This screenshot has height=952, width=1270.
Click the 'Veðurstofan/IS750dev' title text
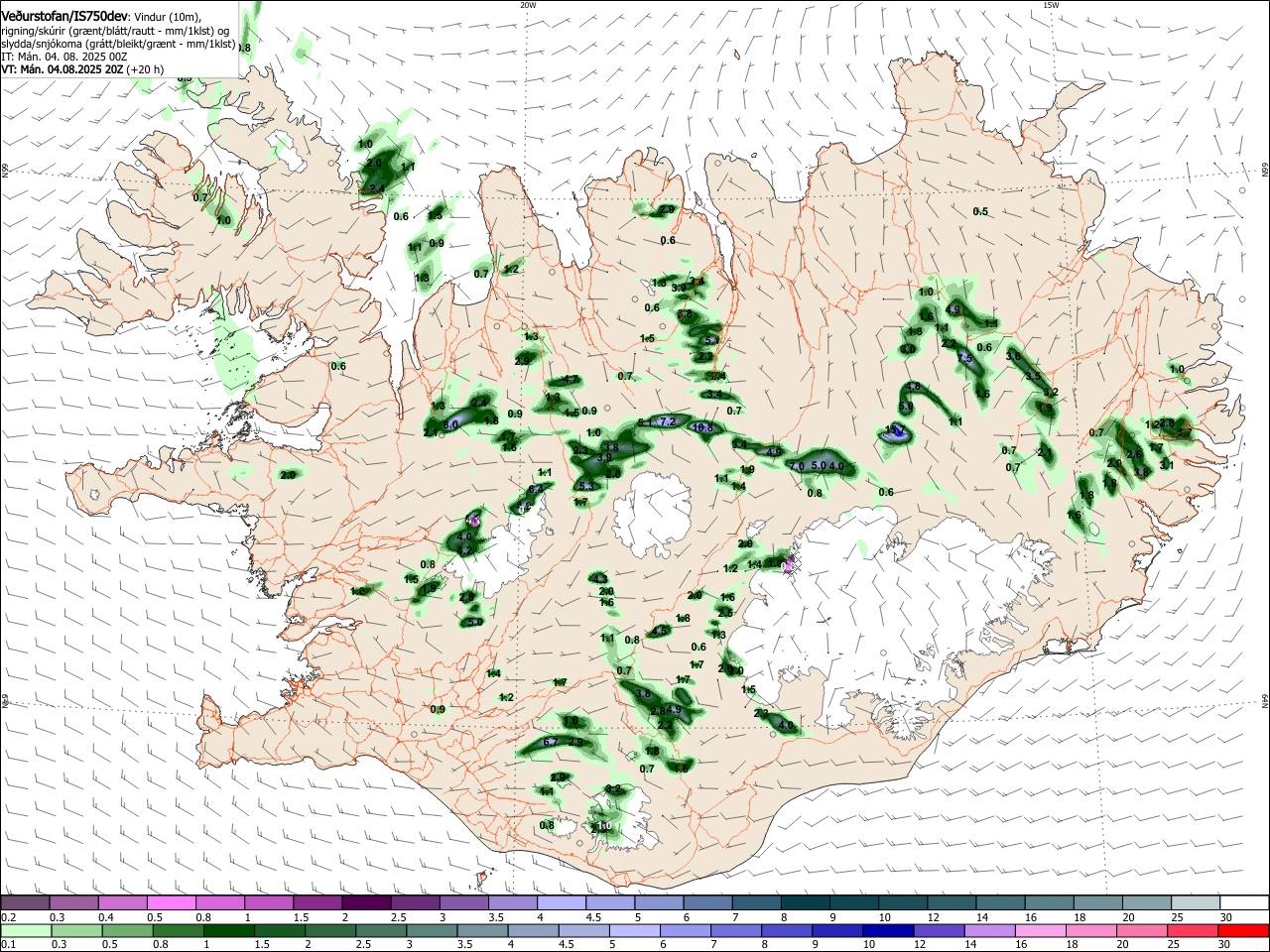64,16
